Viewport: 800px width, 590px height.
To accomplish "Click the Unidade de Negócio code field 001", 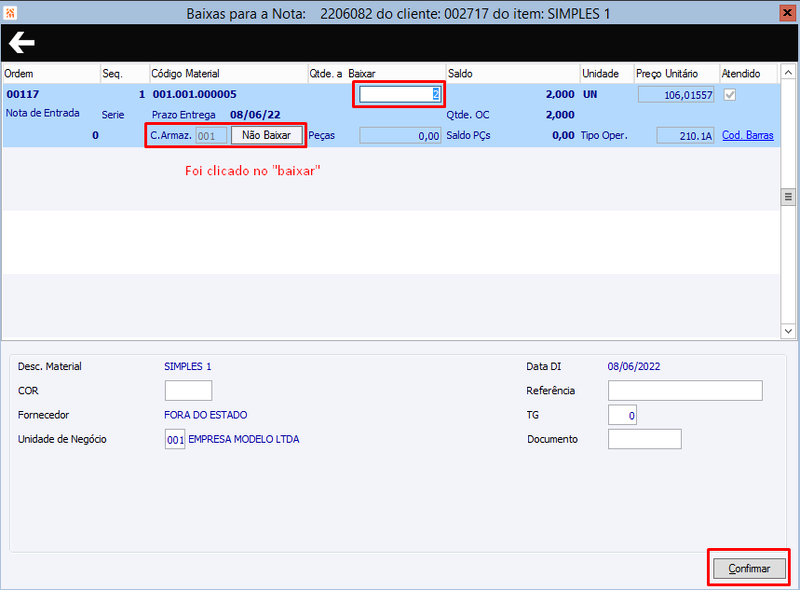I will point(175,439).
